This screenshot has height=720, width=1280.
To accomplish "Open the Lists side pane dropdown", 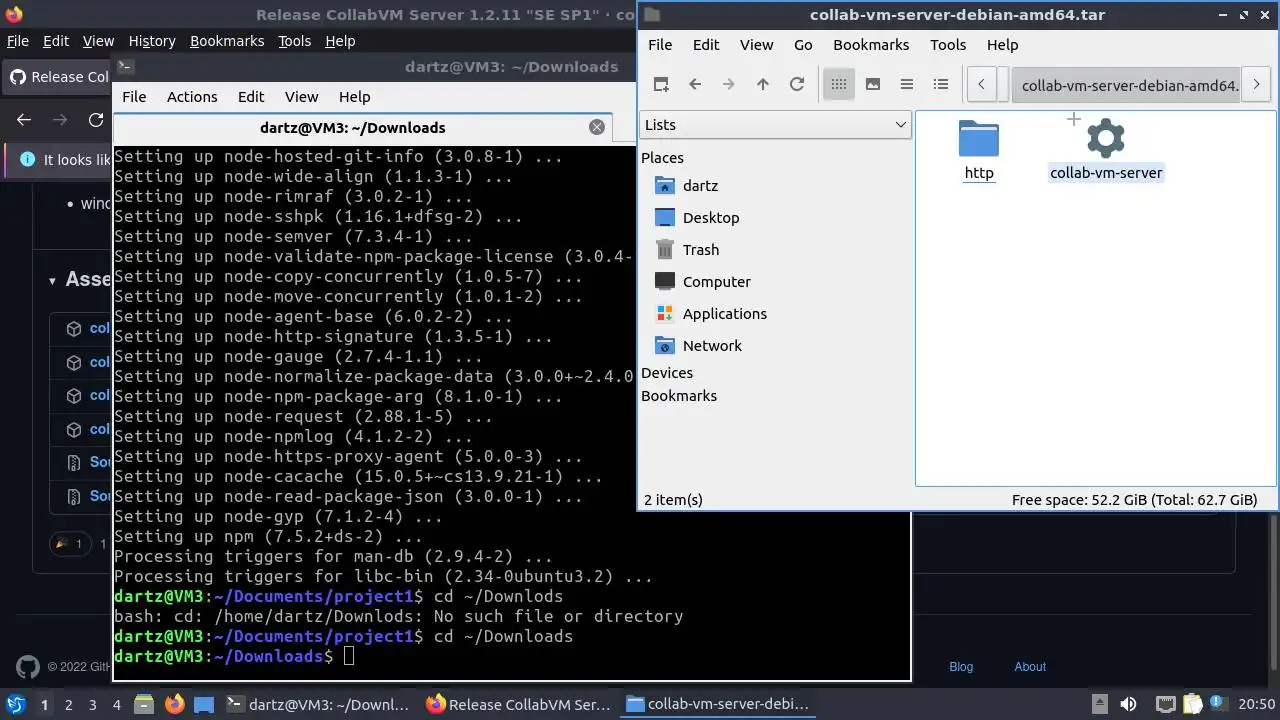I will point(775,125).
